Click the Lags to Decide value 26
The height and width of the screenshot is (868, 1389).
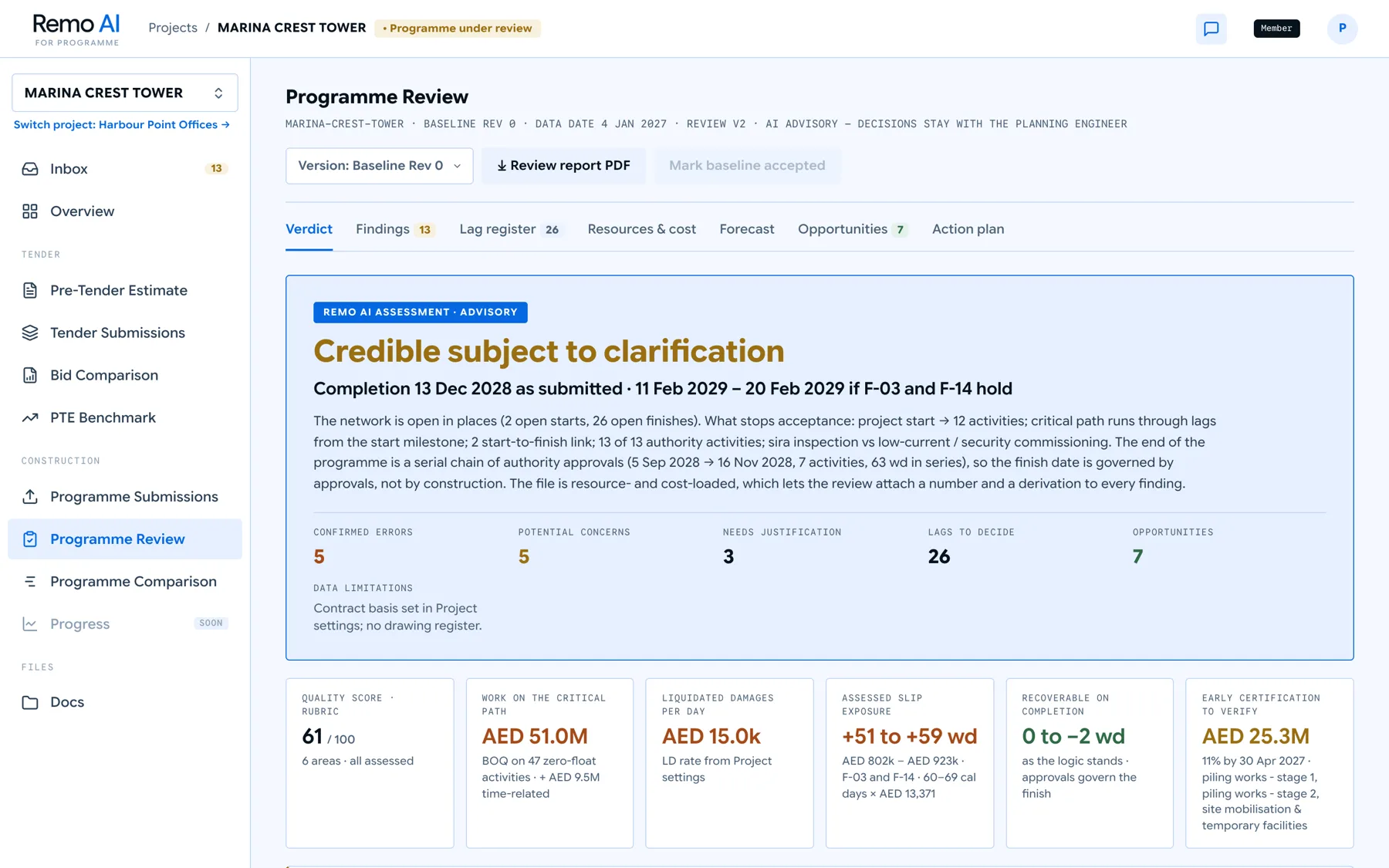(x=939, y=556)
